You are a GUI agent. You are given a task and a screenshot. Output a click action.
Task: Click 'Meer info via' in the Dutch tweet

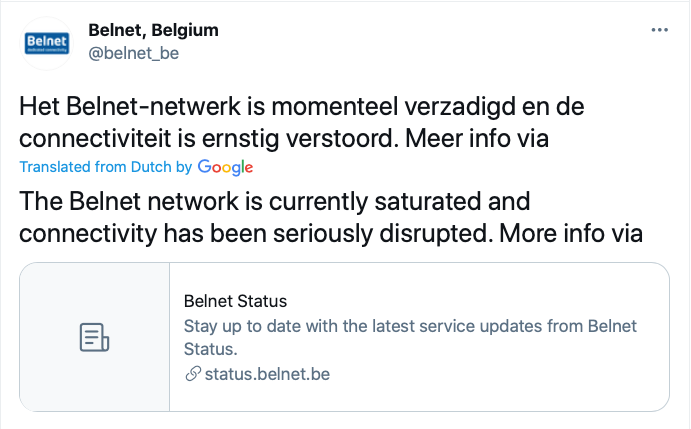[x=477, y=138]
